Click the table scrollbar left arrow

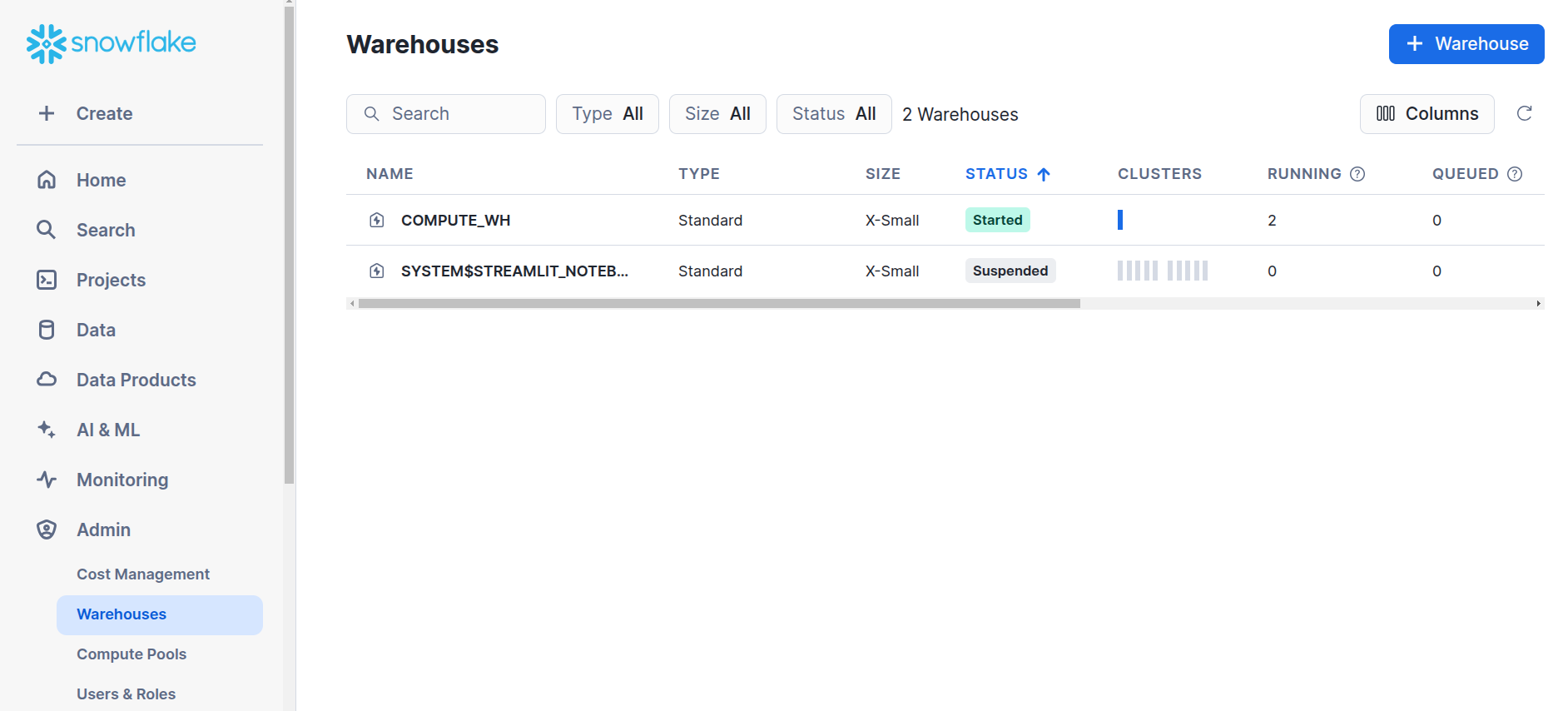click(x=352, y=304)
